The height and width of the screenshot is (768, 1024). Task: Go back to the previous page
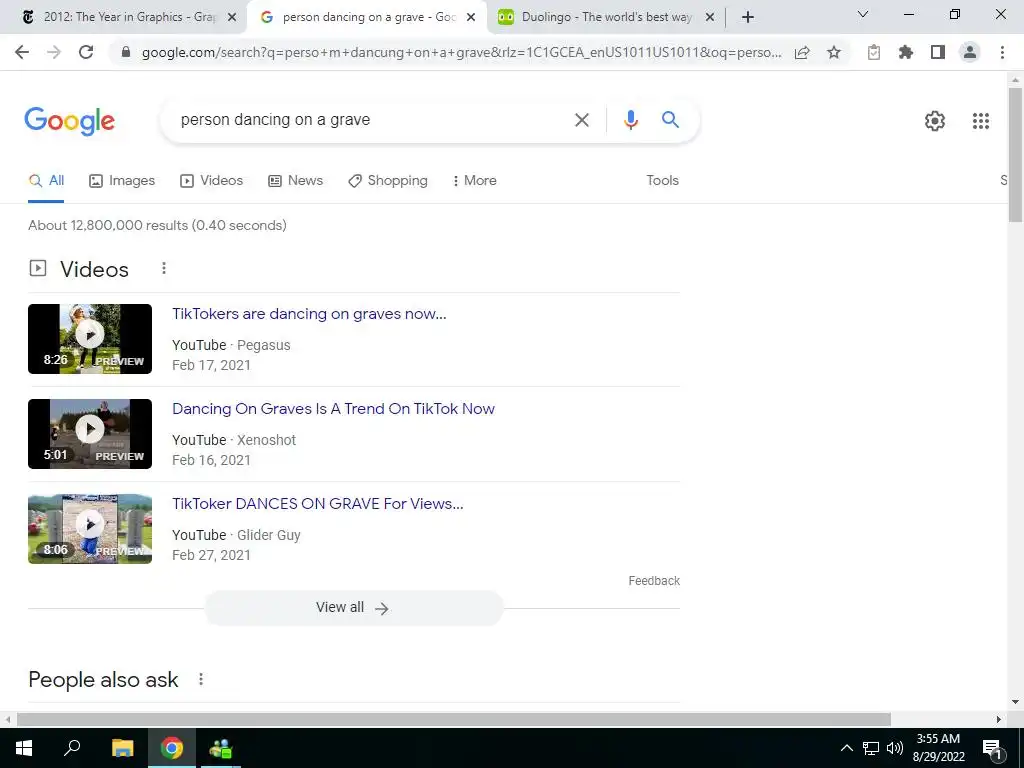pyautogui.click(x=22, y=52)
